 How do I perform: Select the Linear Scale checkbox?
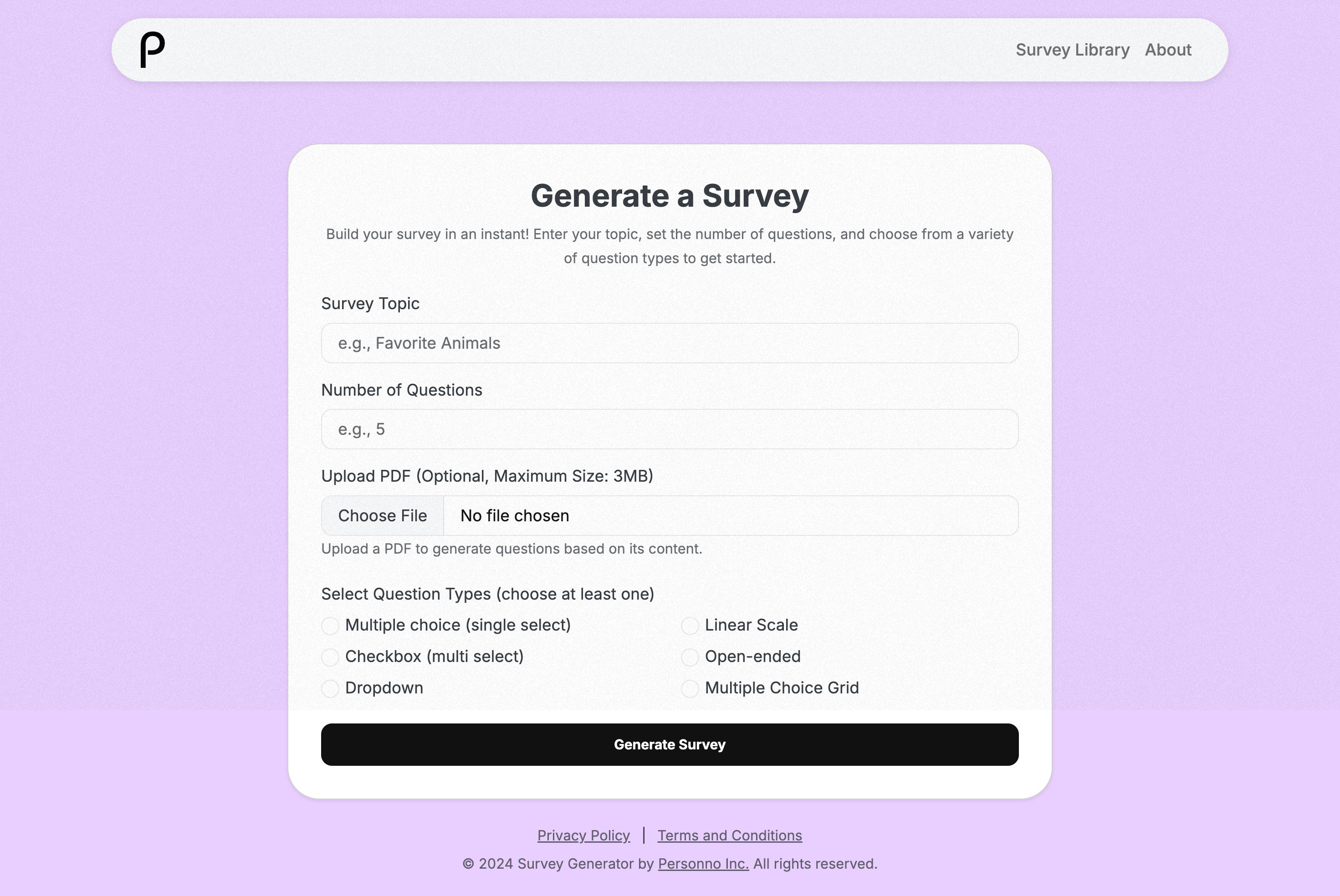(x=690, y=626)
